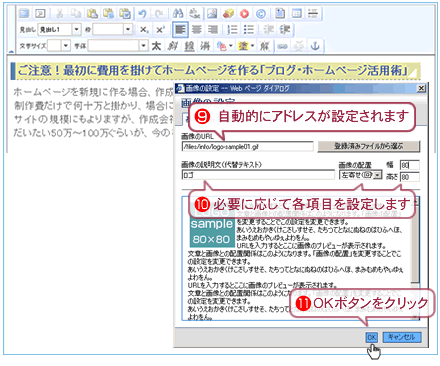This screenshot has width=440, height=366.
Task: Apply subscript formatting
Action: point(144,30)
